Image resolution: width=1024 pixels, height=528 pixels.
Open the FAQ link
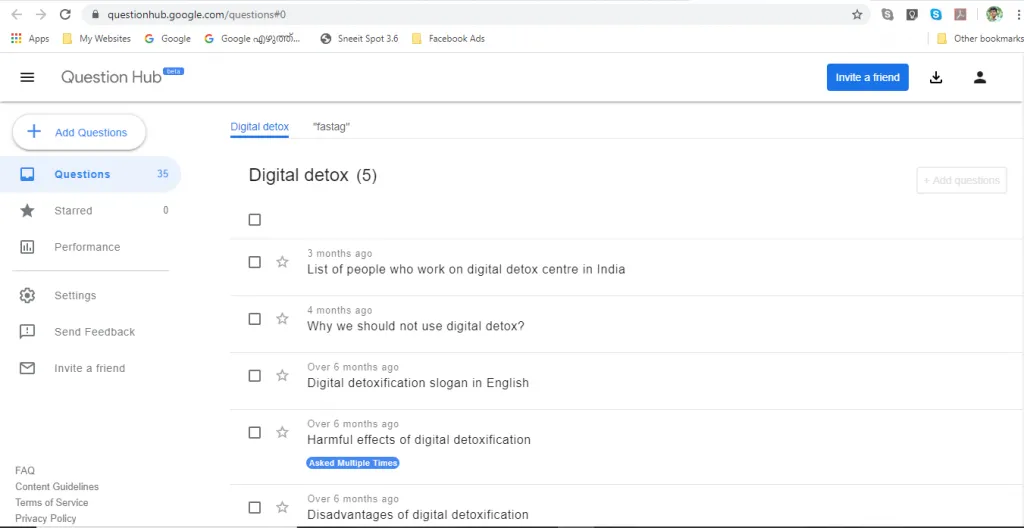[25, 470]
